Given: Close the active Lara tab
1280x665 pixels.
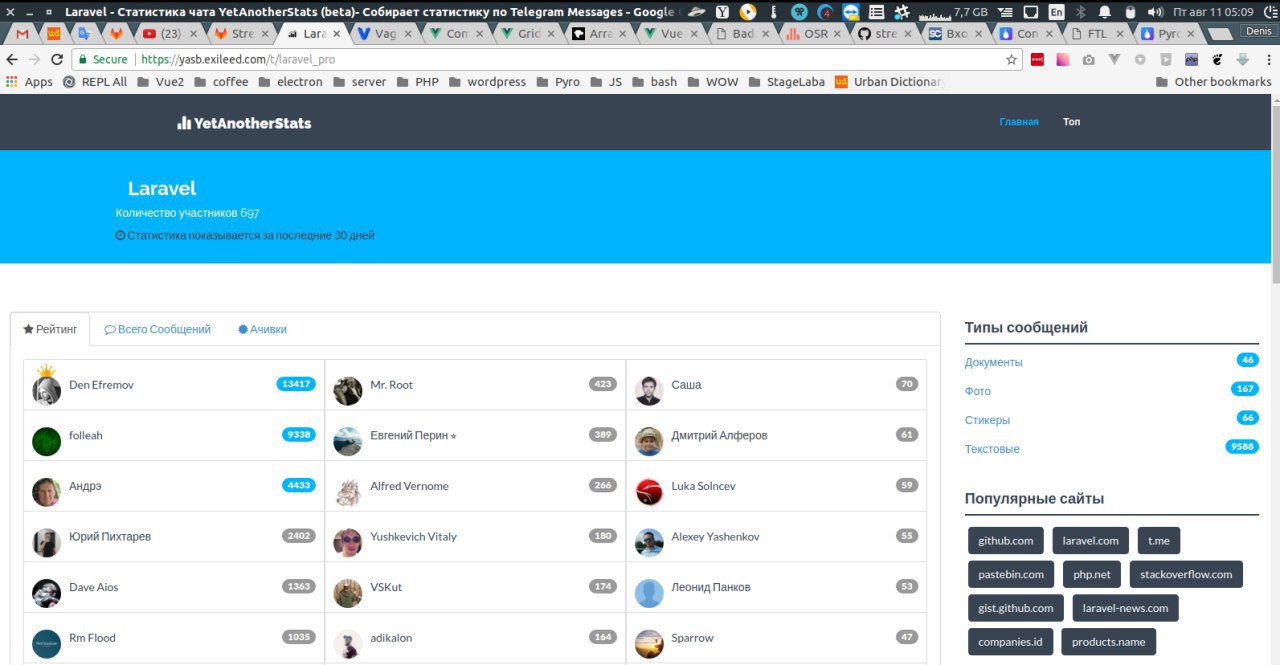Looking at the screenshot, I should click(x=336, y=33).
